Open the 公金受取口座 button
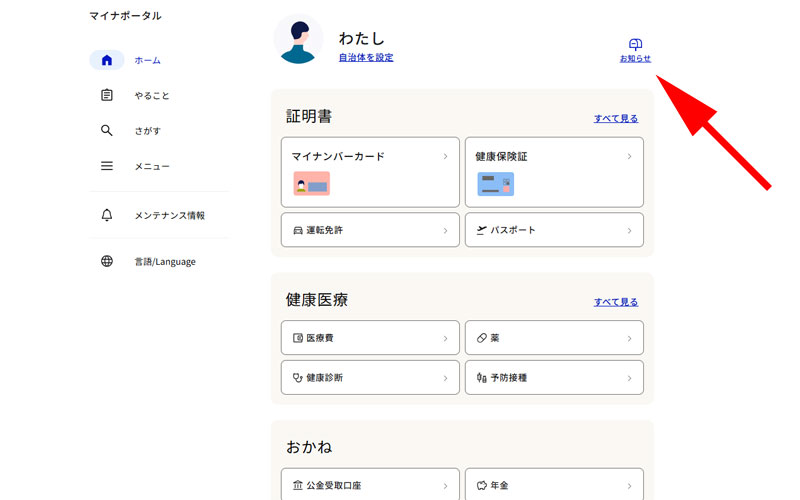The height and width of the screenshot is (500, 800). pyautogui.click(x=370, y=484)
